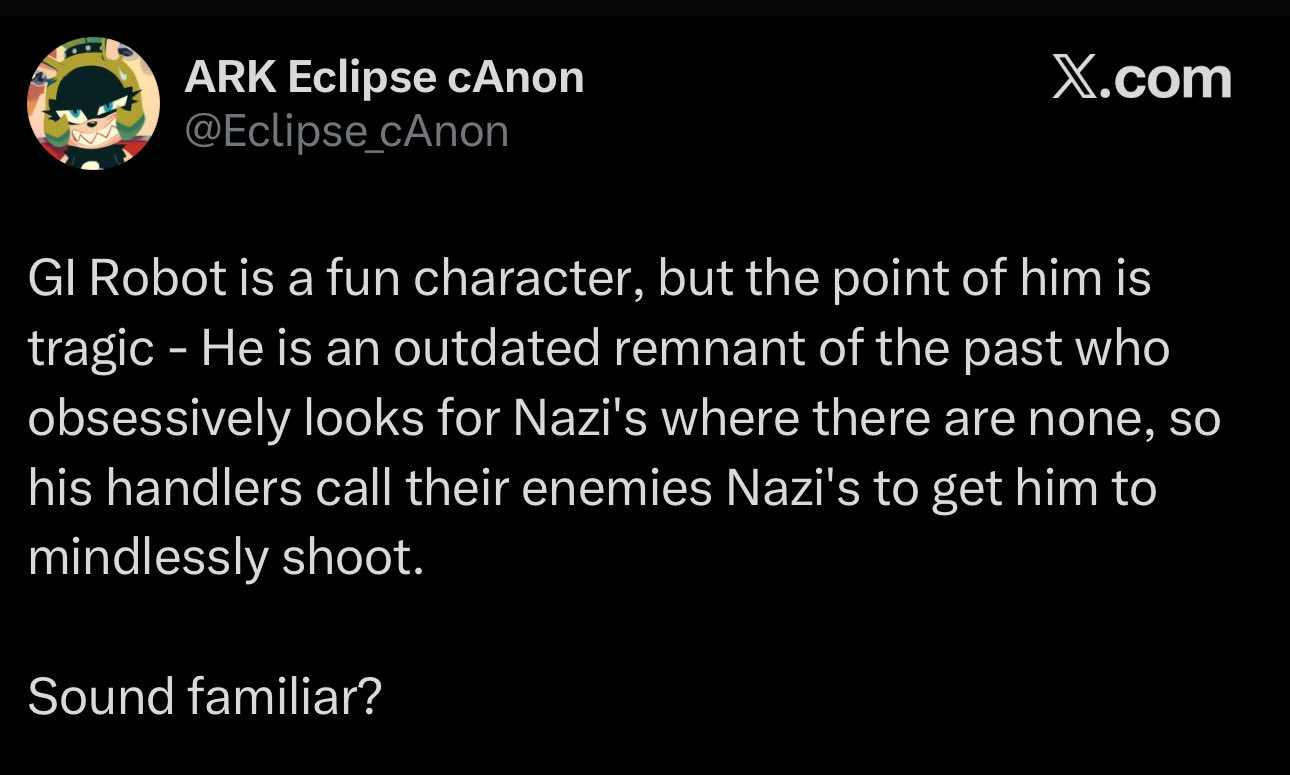Click the "Sound familiar?" line
Screen dimensions: 1290x775
click(204, 697)
